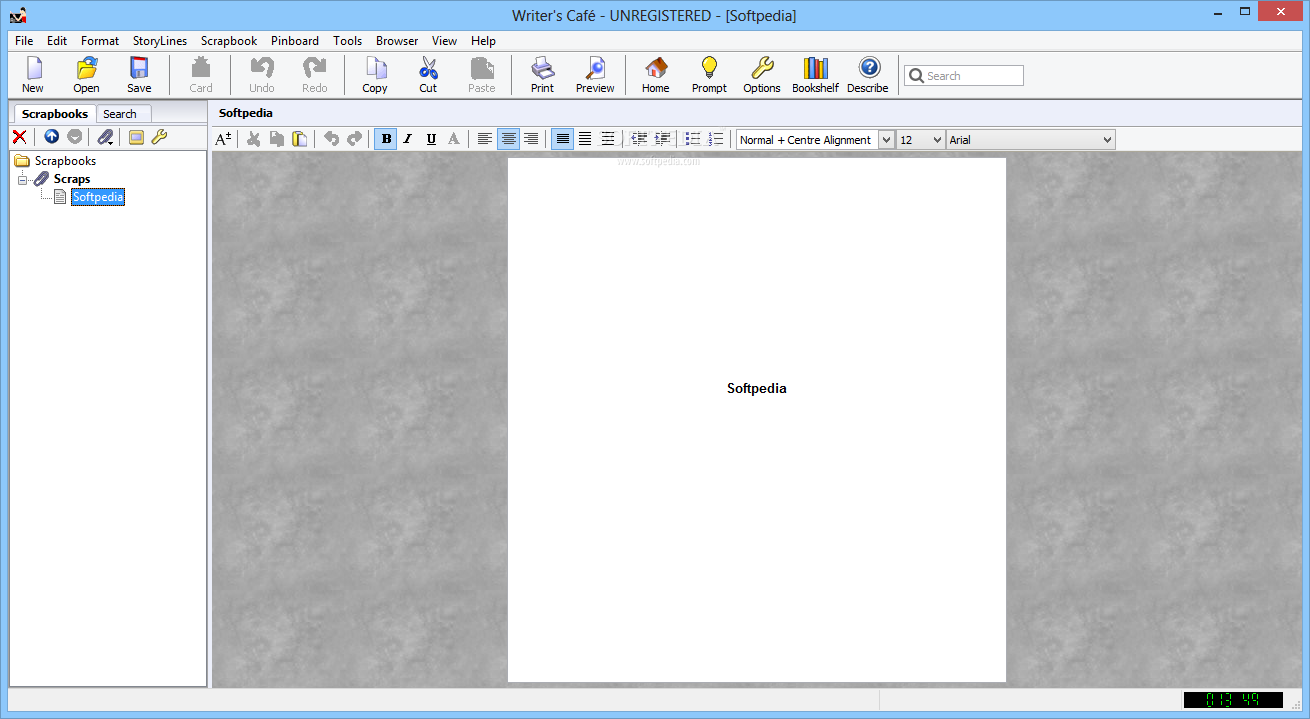Click the font size A± icon
This screenshot has width=1310, height=719.
pos(224,139)
